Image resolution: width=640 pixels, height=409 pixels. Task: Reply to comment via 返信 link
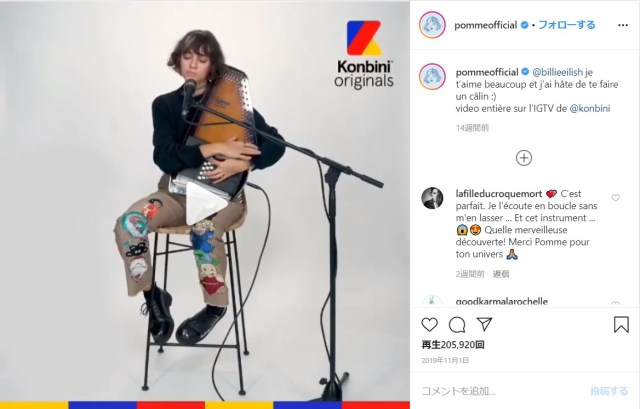tap(501, 274)
